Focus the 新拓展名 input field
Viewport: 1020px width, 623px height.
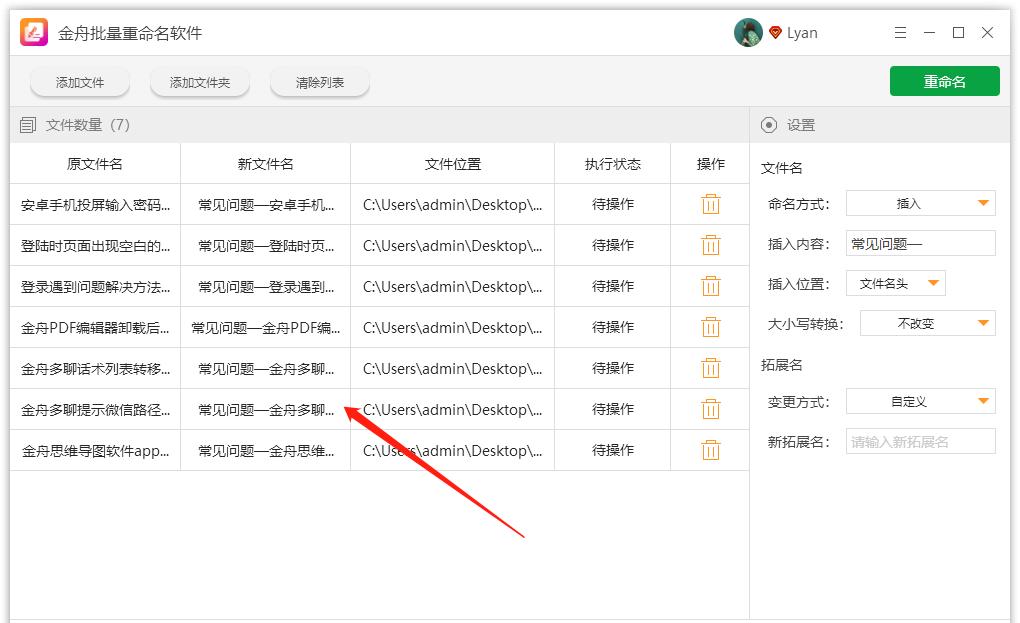920,442
